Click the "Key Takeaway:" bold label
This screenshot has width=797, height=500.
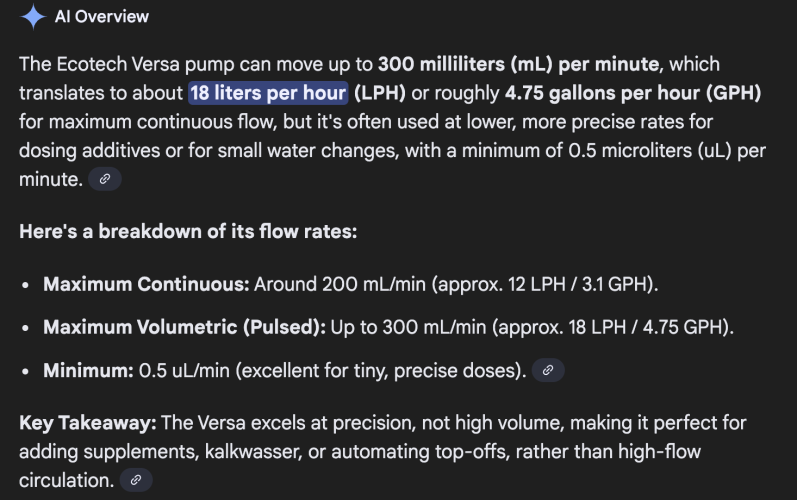[86, 423]
